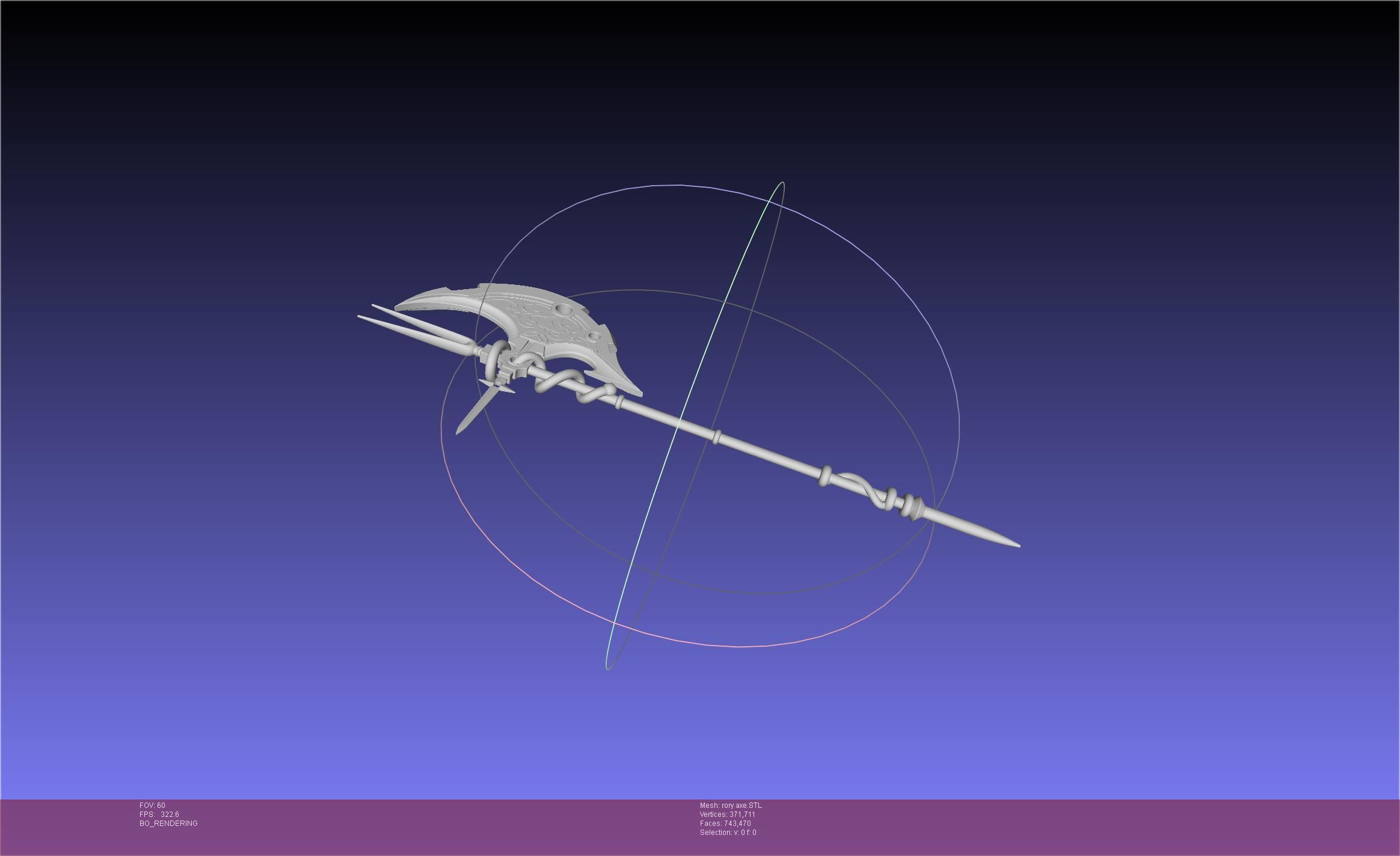This screenshot has width=1400, height=856.
Task: Click the Vertices: 371,711 count text
Action: 727,815
